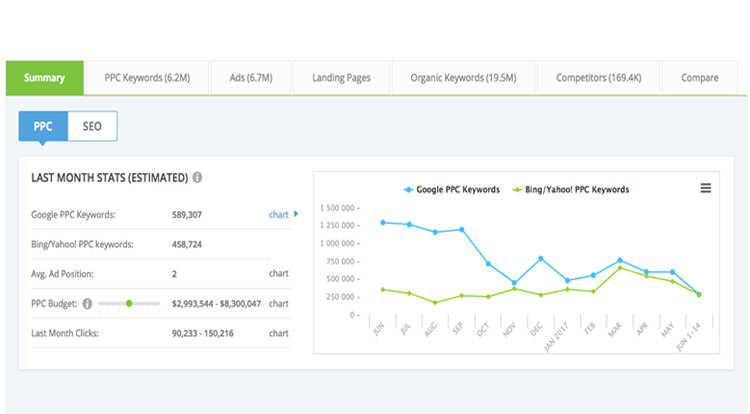Click the info icon next to PPC Budget
Screen dimensions: 750x414
click(88, 303)
